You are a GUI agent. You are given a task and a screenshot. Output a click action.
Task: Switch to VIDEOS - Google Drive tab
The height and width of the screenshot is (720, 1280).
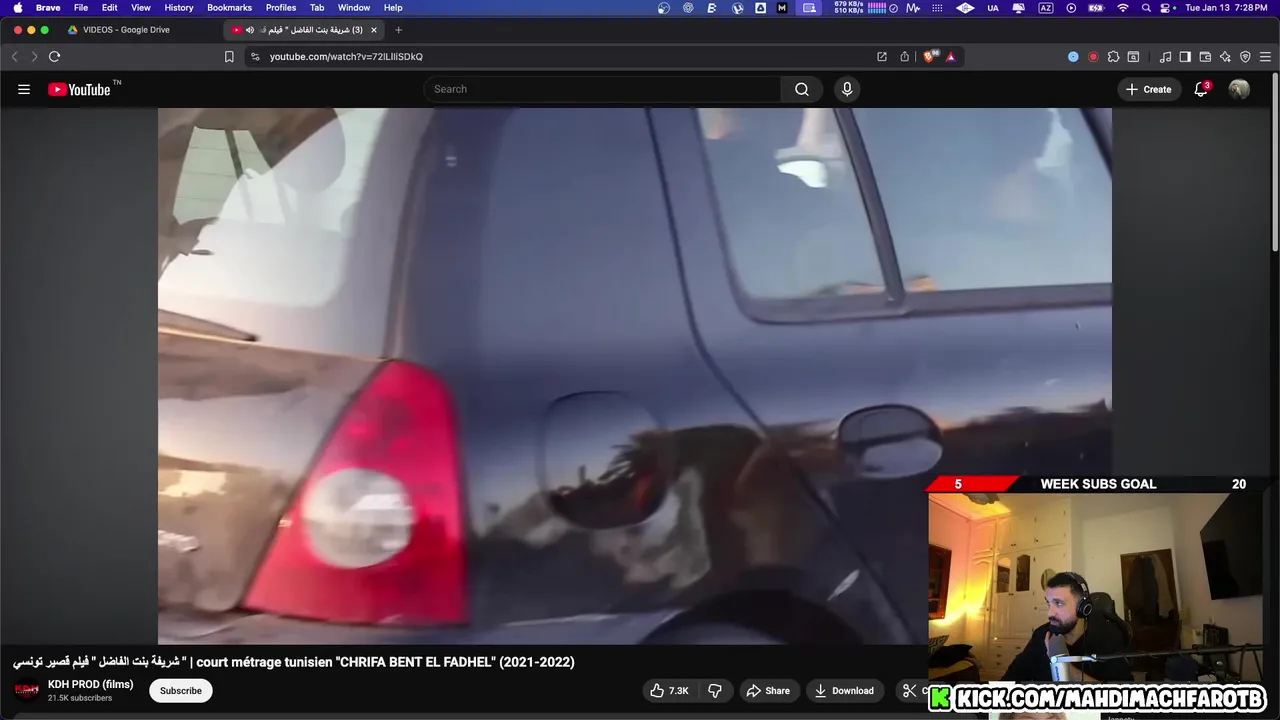pos(126,30)
